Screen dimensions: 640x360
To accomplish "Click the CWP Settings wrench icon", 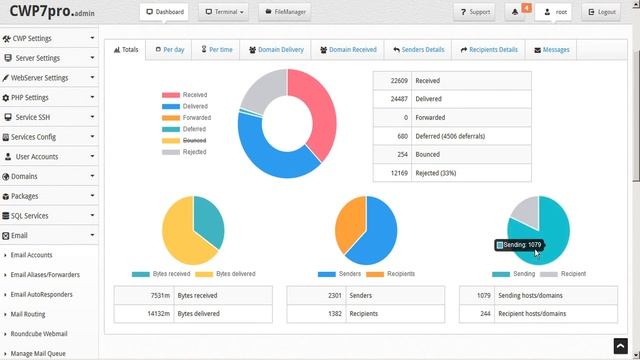I will (6, 39).
